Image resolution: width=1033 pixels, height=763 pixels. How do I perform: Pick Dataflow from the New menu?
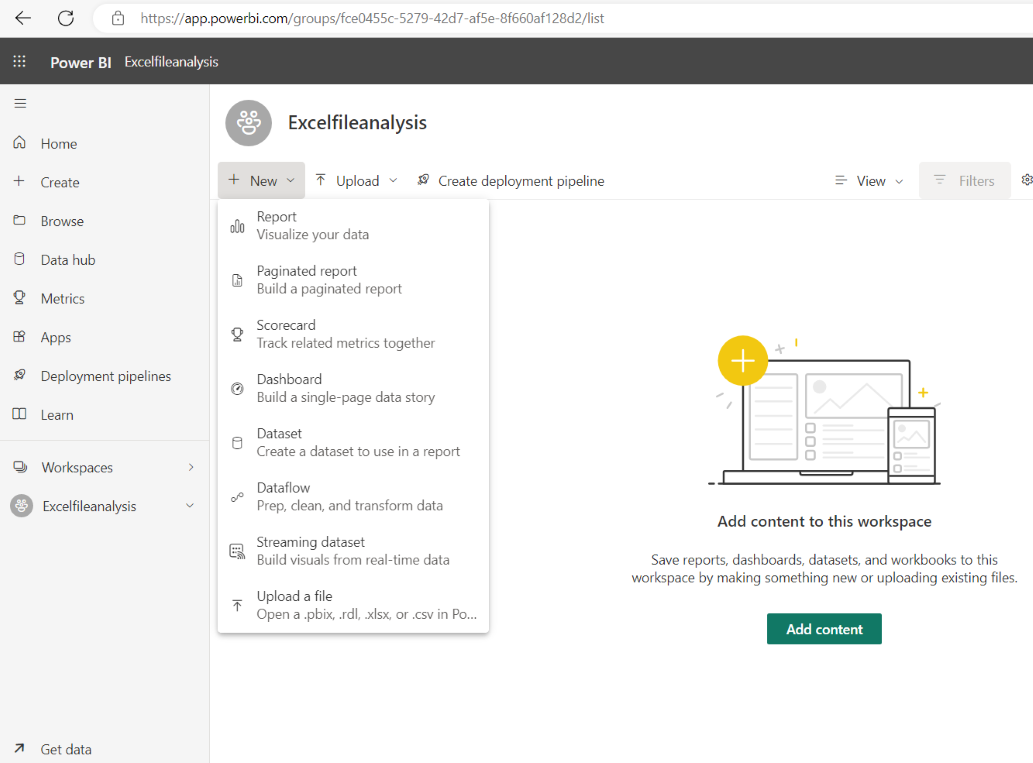353,497
